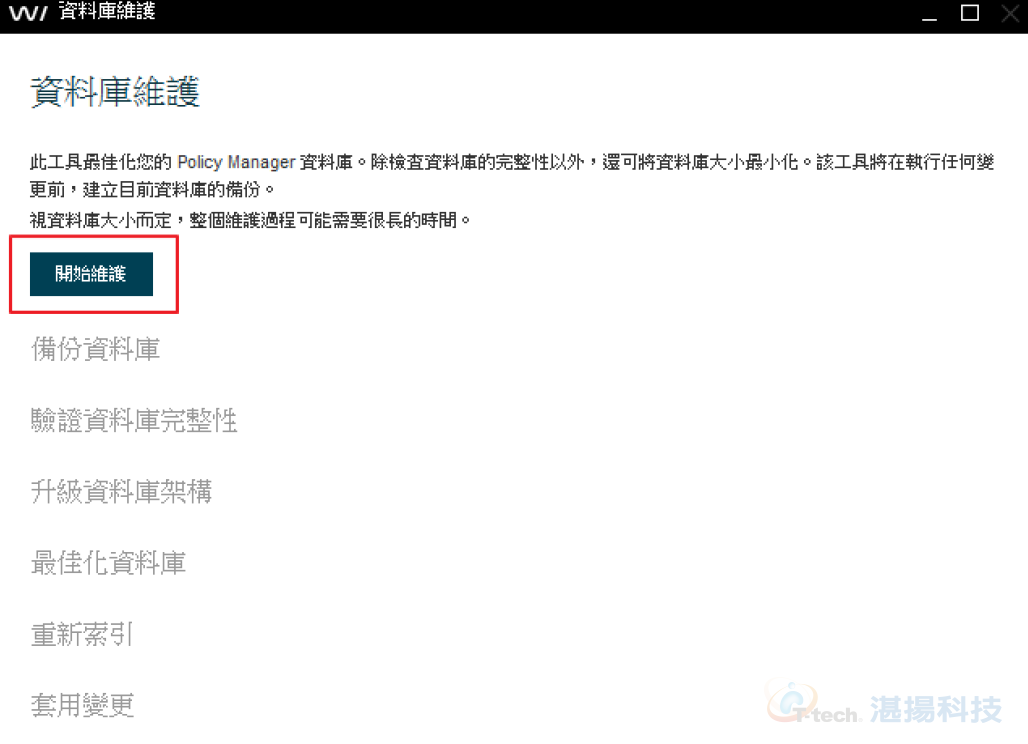Click the 湛揚科技 watermark text

[936, 709]
